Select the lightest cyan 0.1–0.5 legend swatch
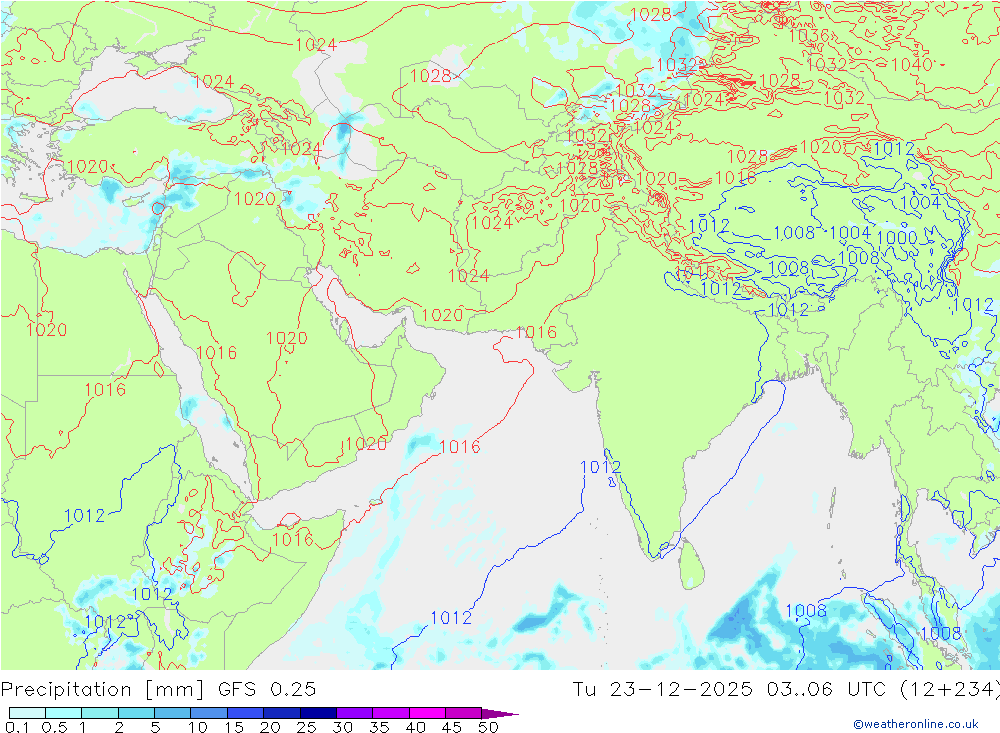The image size is (1000, 733). pos(27,713)
